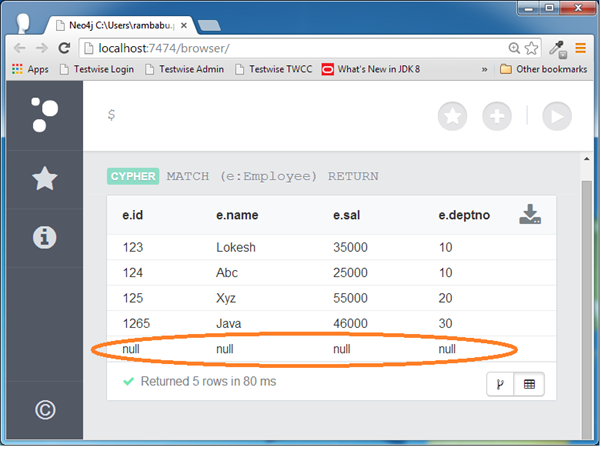Select the Java name cell
601x451 pixels.
(x=228, y=323)
